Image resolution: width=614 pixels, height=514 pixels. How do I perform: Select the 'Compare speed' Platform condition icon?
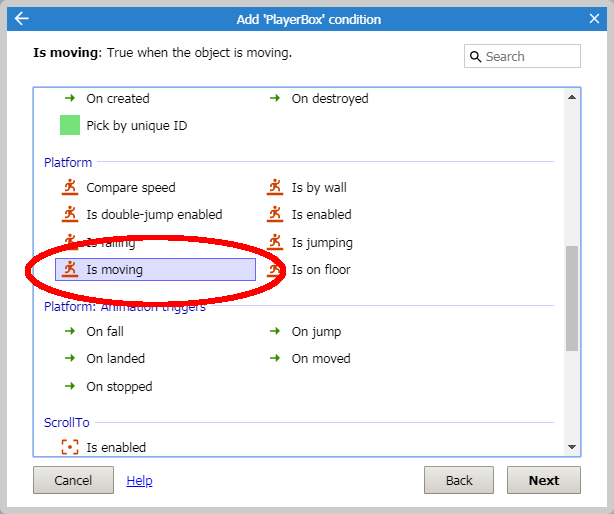tap(70, 187)
